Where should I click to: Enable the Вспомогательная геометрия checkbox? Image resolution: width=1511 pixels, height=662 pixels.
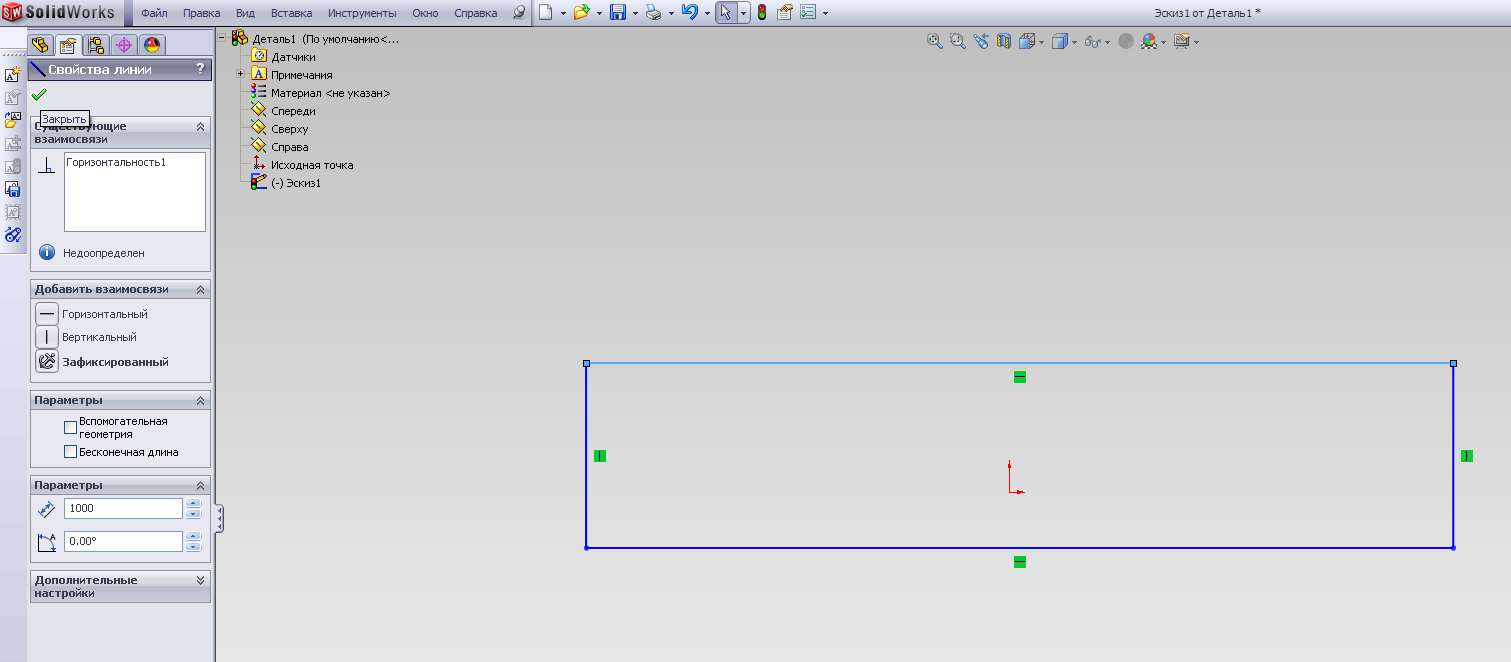coord(70,428)
